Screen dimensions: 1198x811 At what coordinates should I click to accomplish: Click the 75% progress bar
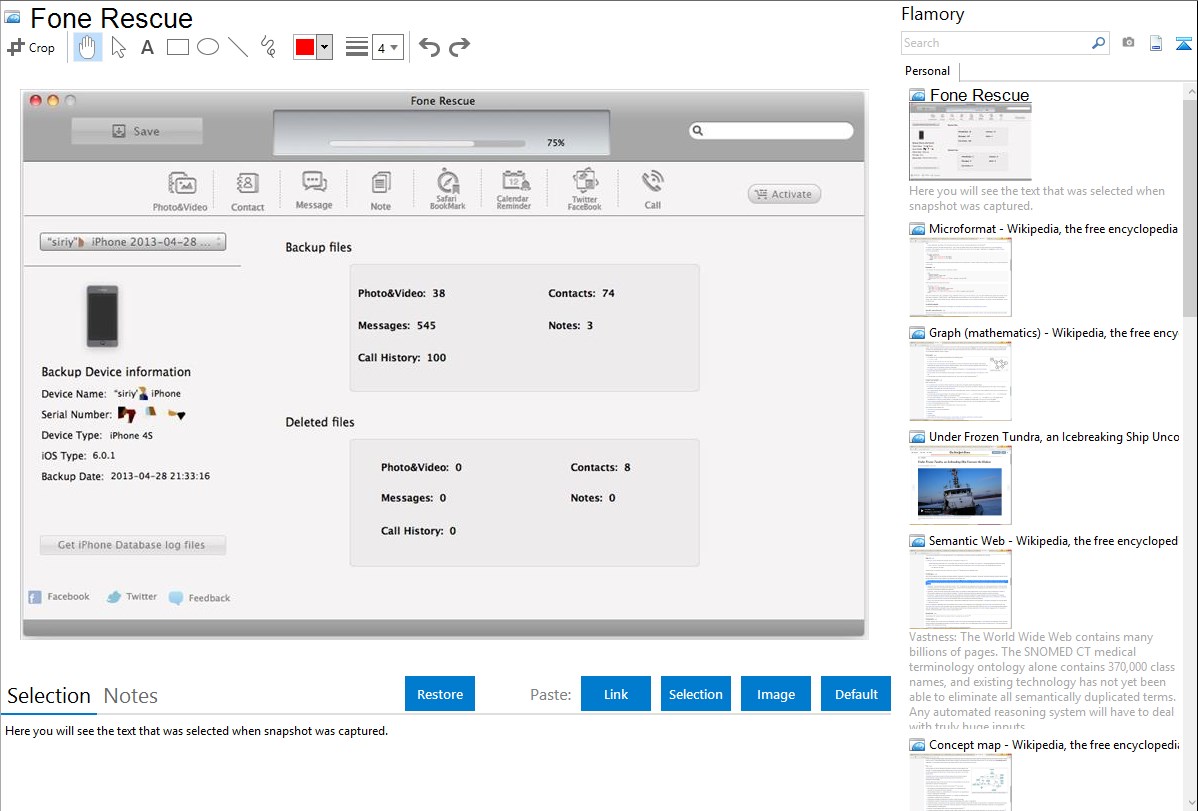(427, 143)
